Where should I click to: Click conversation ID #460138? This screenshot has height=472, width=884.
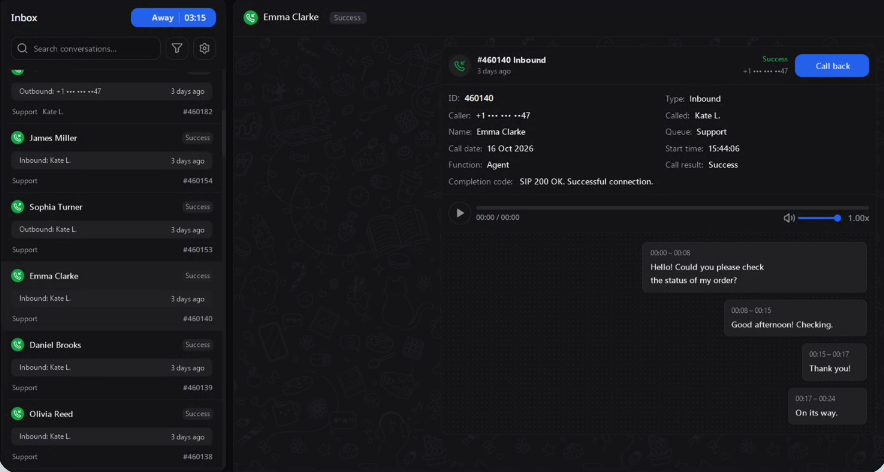coord(197,456)
